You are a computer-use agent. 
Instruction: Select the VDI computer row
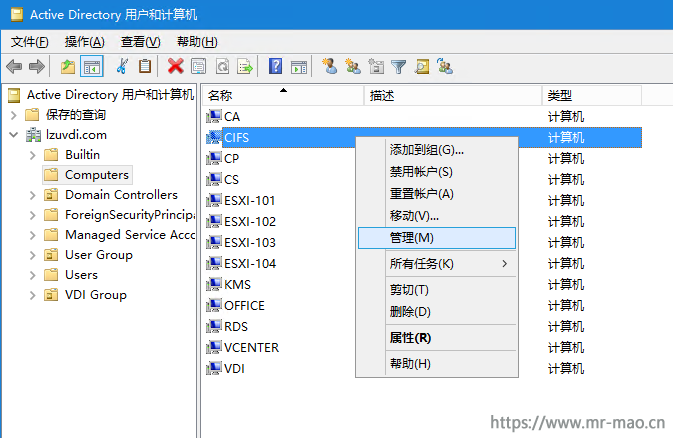(x=423, y=368)
